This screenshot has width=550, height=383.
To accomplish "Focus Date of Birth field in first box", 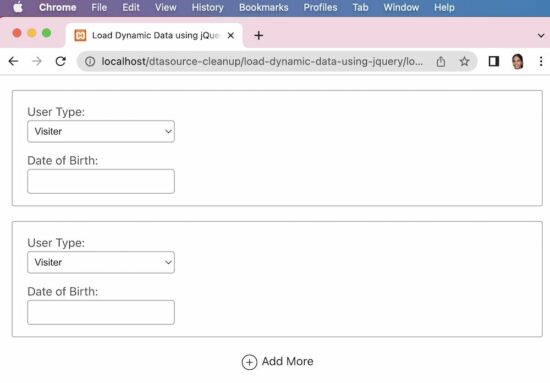I will pyautogui.click(x=101, y=181).
